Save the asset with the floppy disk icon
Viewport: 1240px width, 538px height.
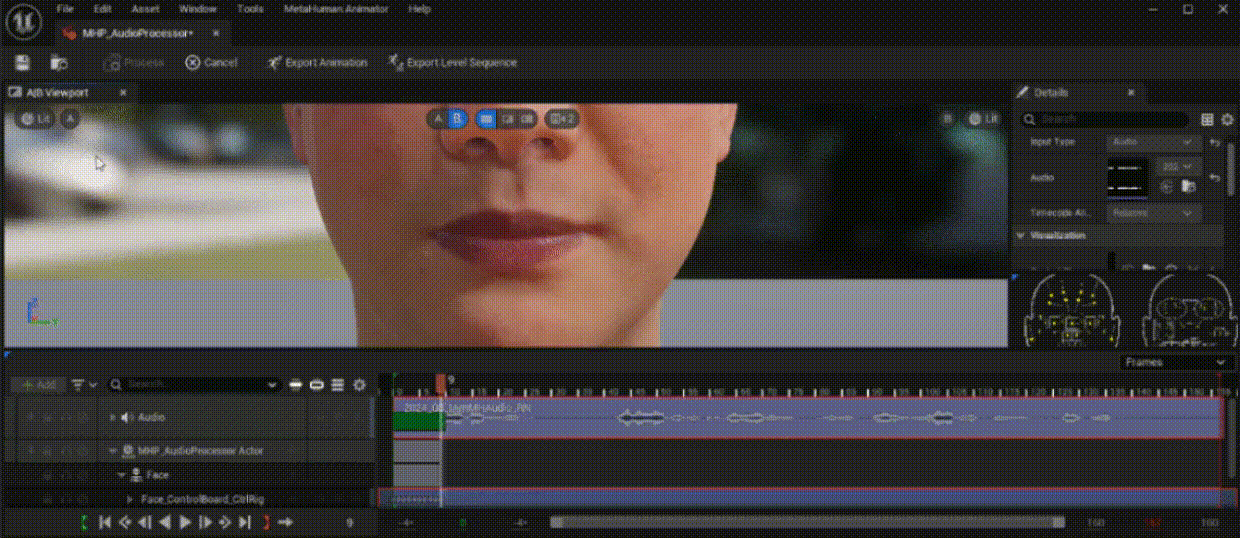point(22,62)
